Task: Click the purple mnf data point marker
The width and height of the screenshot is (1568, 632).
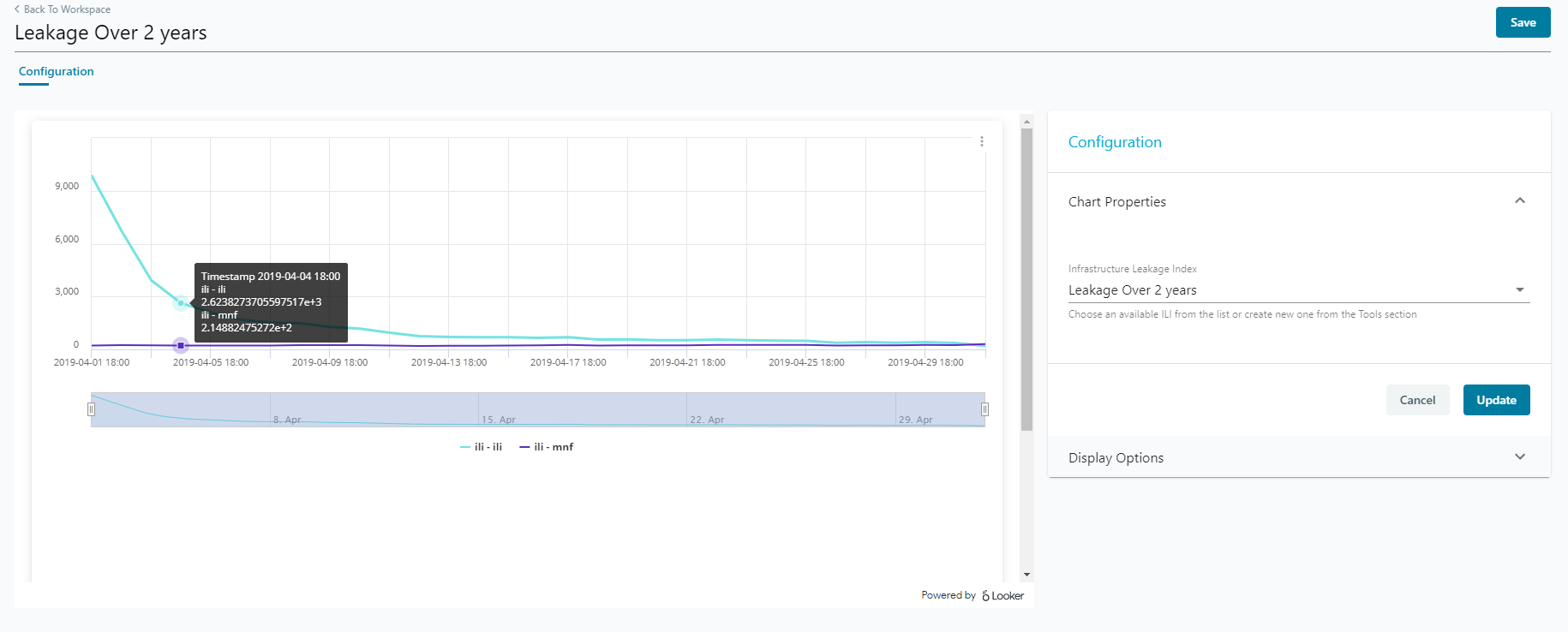Action: tap(181, 345)
